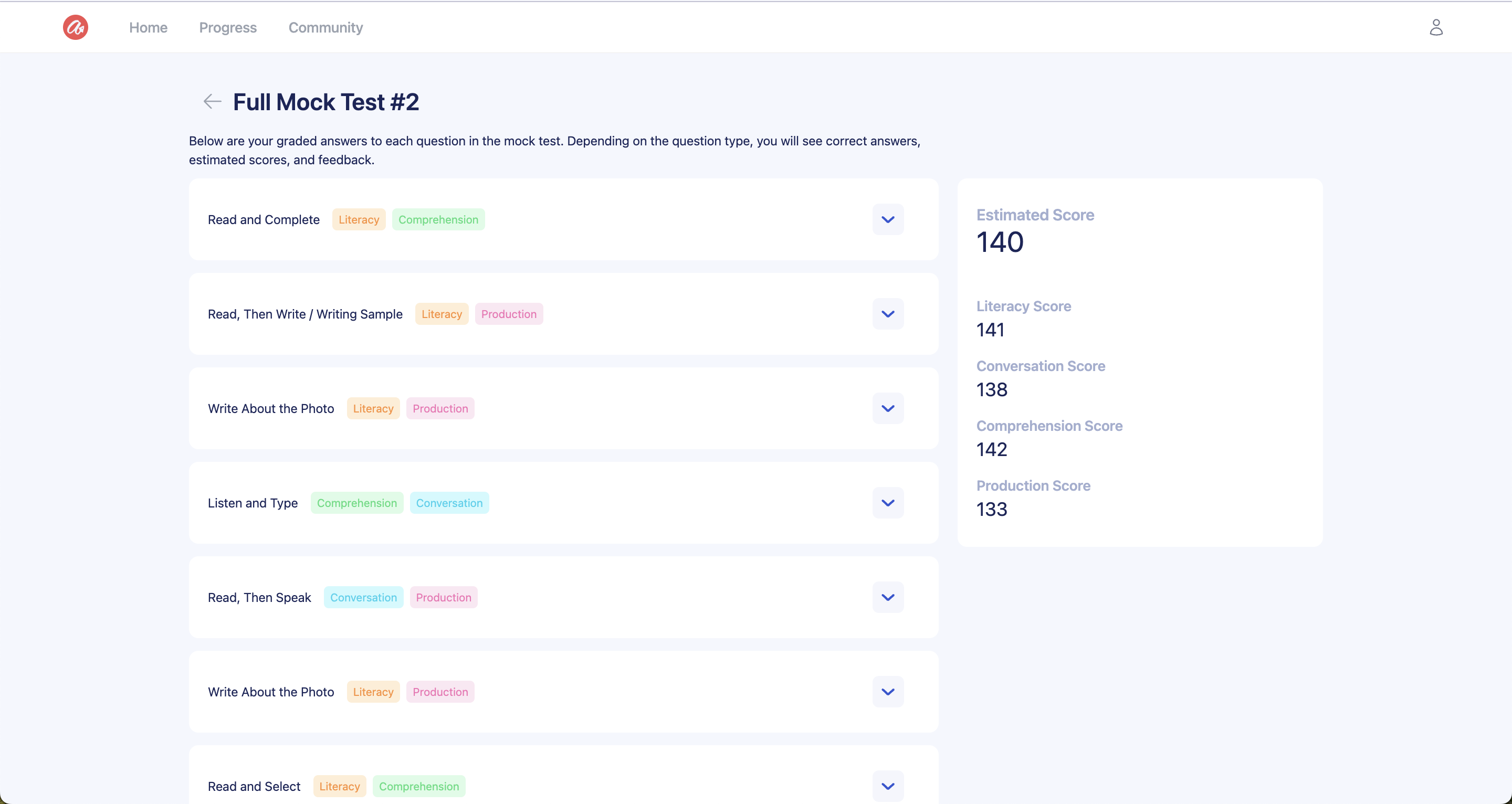Click the Literacy Score label
1512x804 pixels.
click(x=1023, y=306)
